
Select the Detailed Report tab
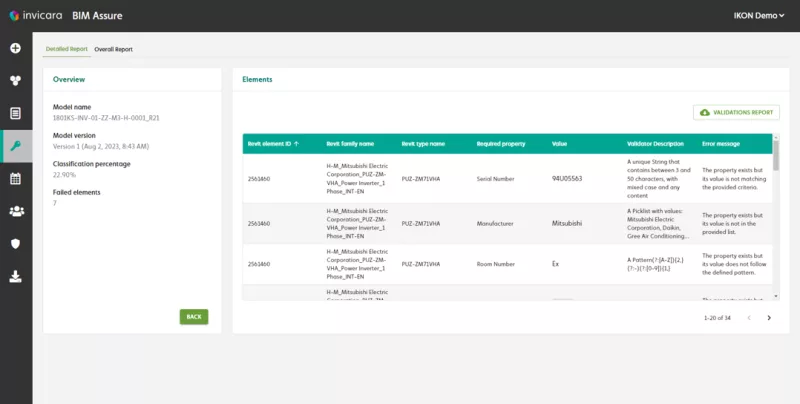66,49
